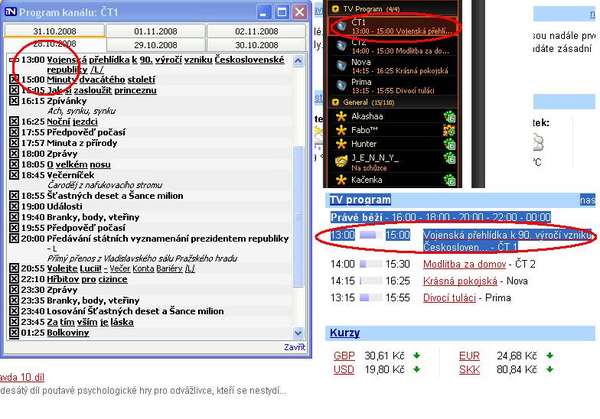This screenshot has width=600, height=419.
Task: Select the 16:00 time filter
Action: [x=404, y=217]
